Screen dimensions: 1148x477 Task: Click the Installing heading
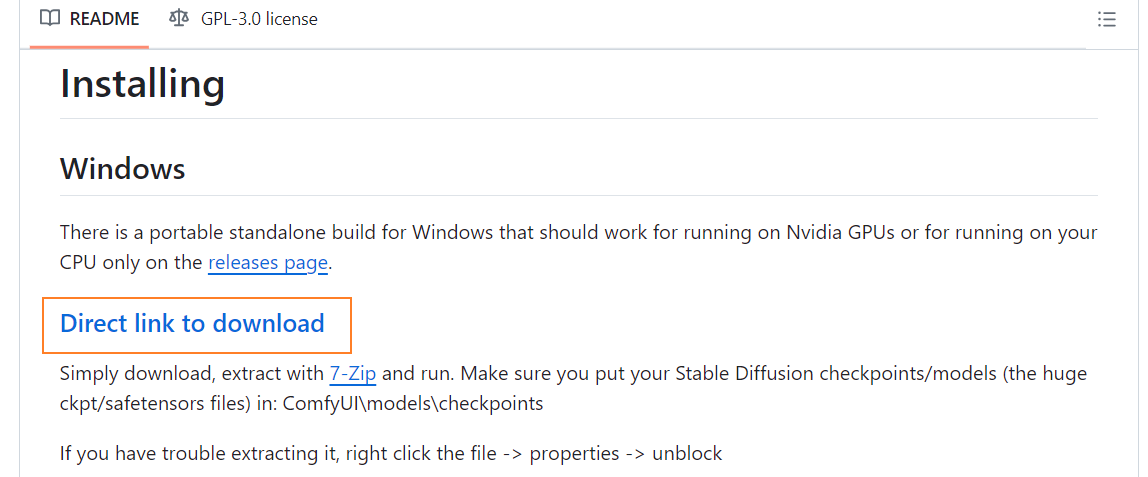[x=142, y=84]
